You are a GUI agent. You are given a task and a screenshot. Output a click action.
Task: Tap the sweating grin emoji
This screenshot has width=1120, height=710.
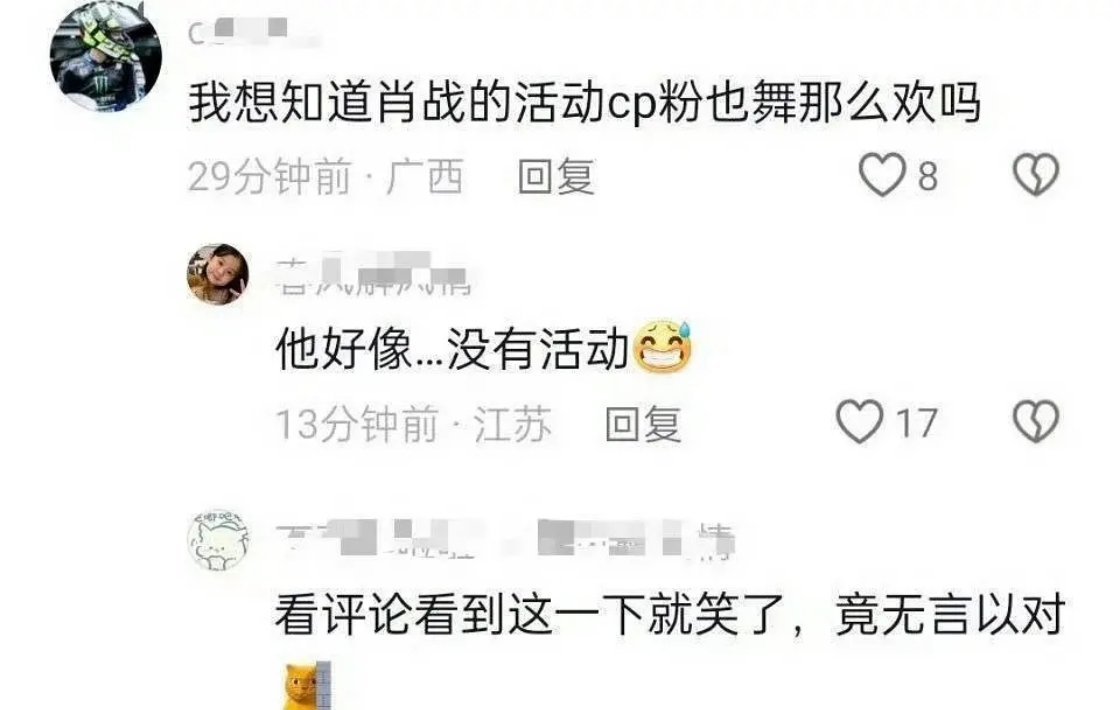pyautogui.click(x=662, y=348)
